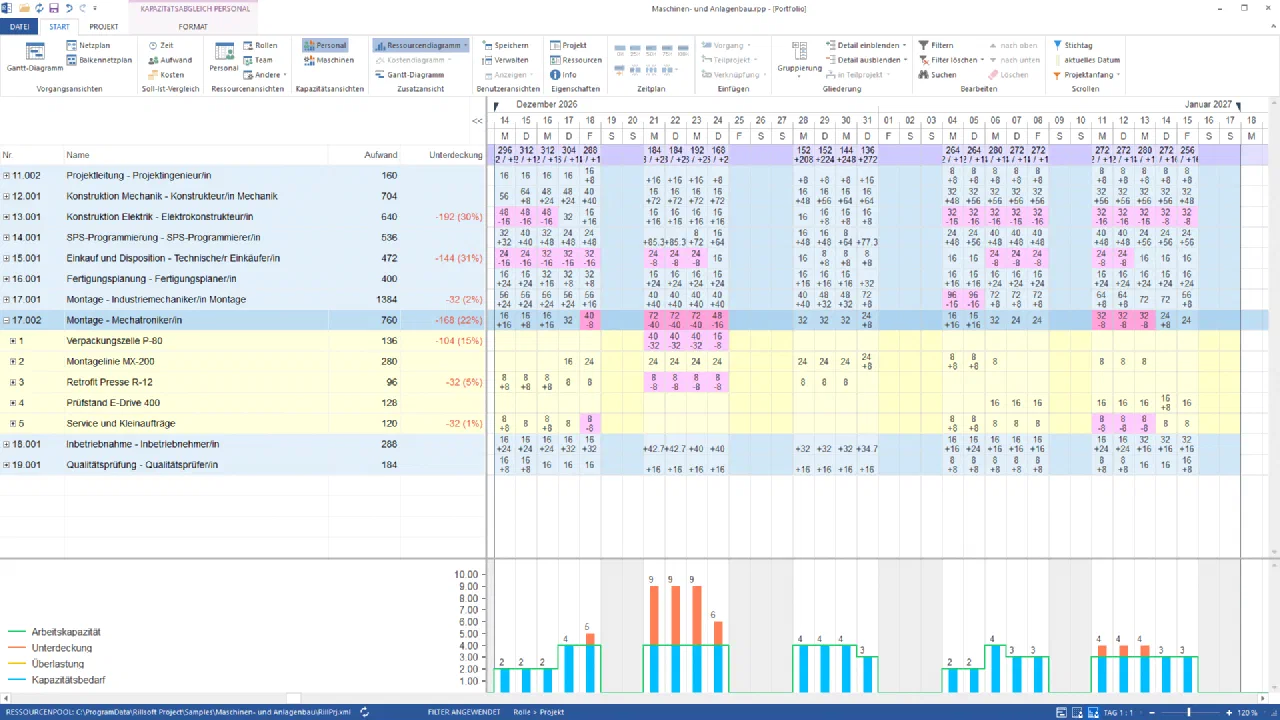Click the undo arrow in quick access toolbar
The image size is (1280, 720).
(x=69, y=8)
